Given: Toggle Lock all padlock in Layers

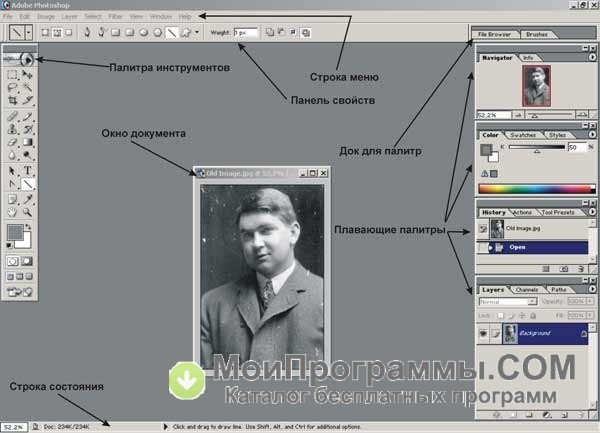Looking at the screenshot, I should (x=533, y=316).
